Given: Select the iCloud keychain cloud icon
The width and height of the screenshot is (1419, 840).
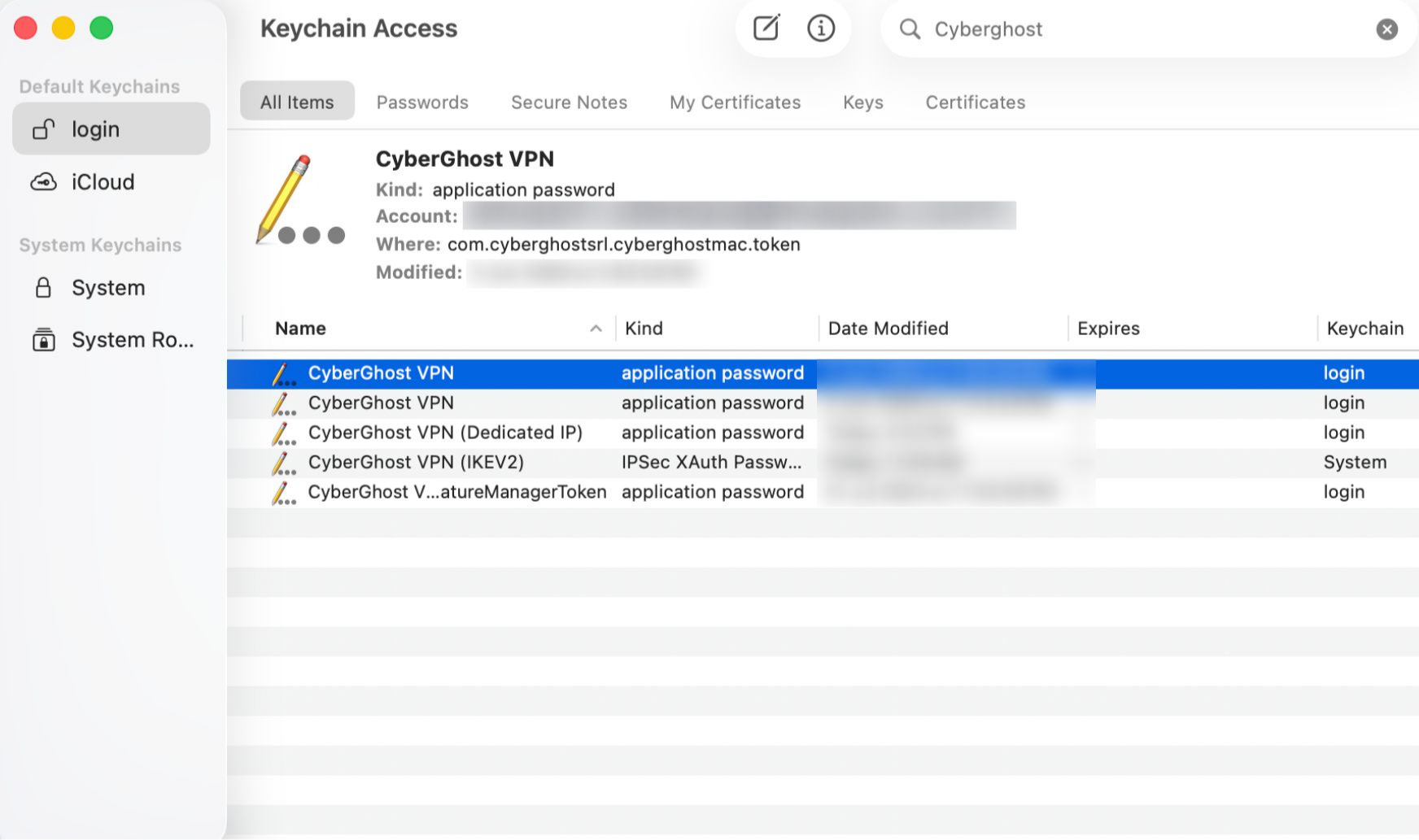Looking at the screenshot, I should [43, 182].
